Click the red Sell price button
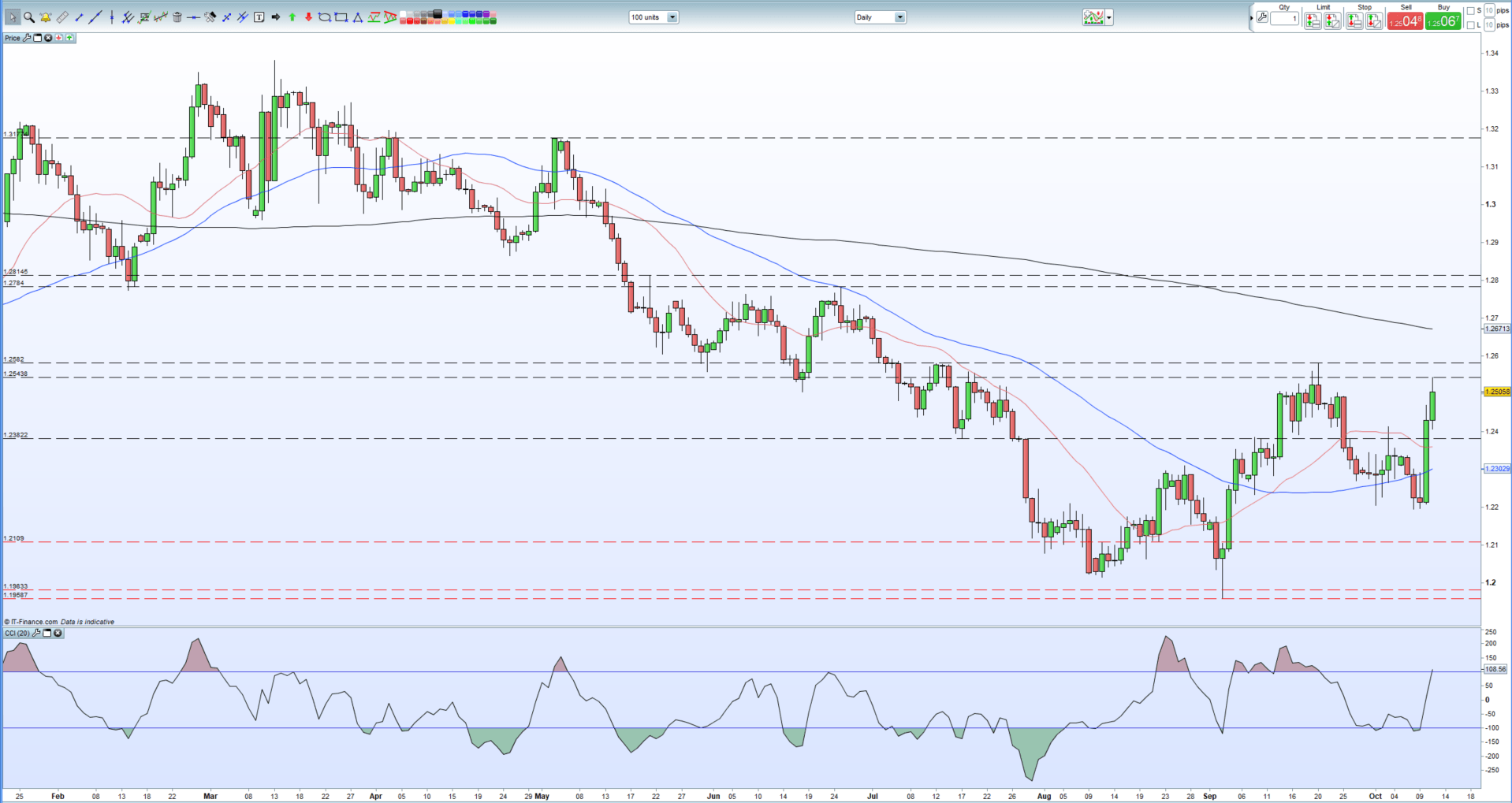1512x803 pixels. [1406, 21]
